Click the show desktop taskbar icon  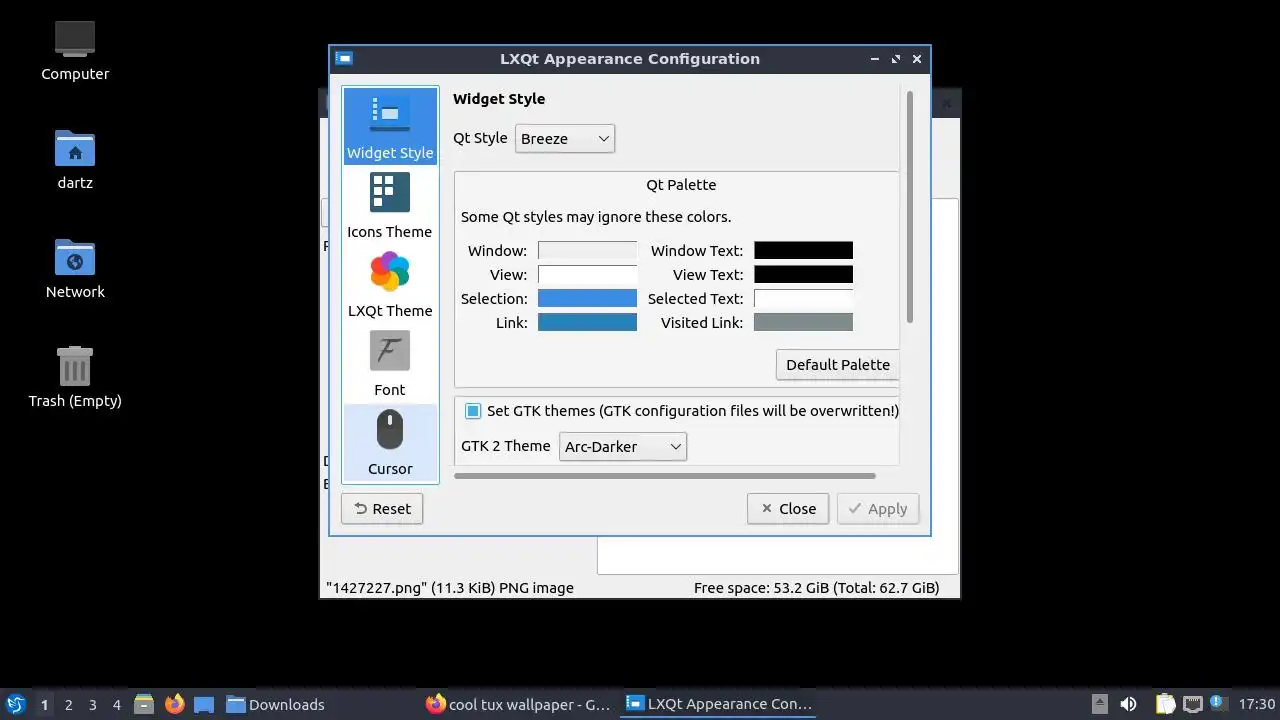coord(204,704)
